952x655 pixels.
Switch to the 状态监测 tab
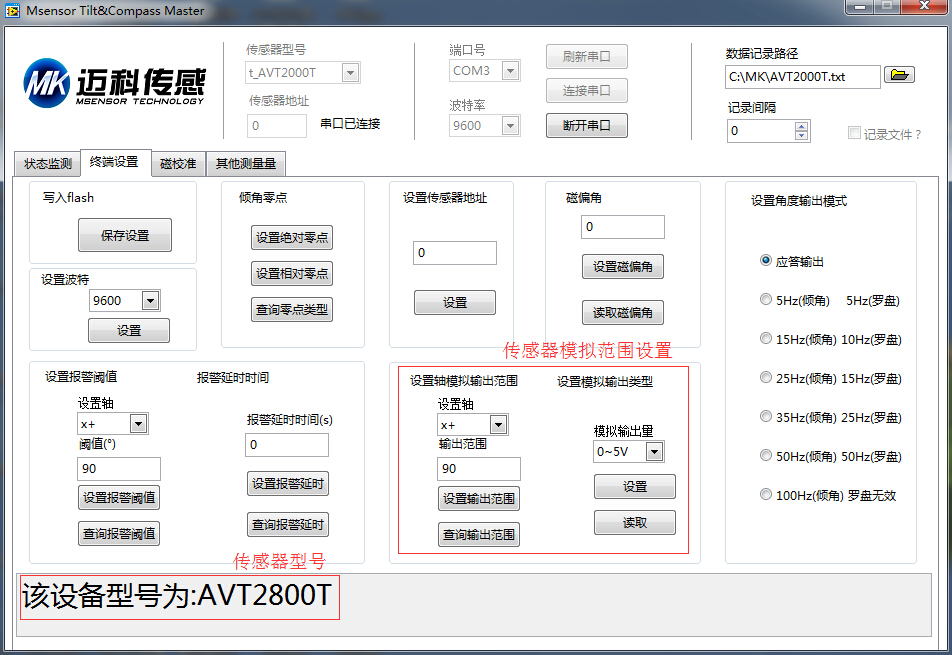(x=47, y=164)
